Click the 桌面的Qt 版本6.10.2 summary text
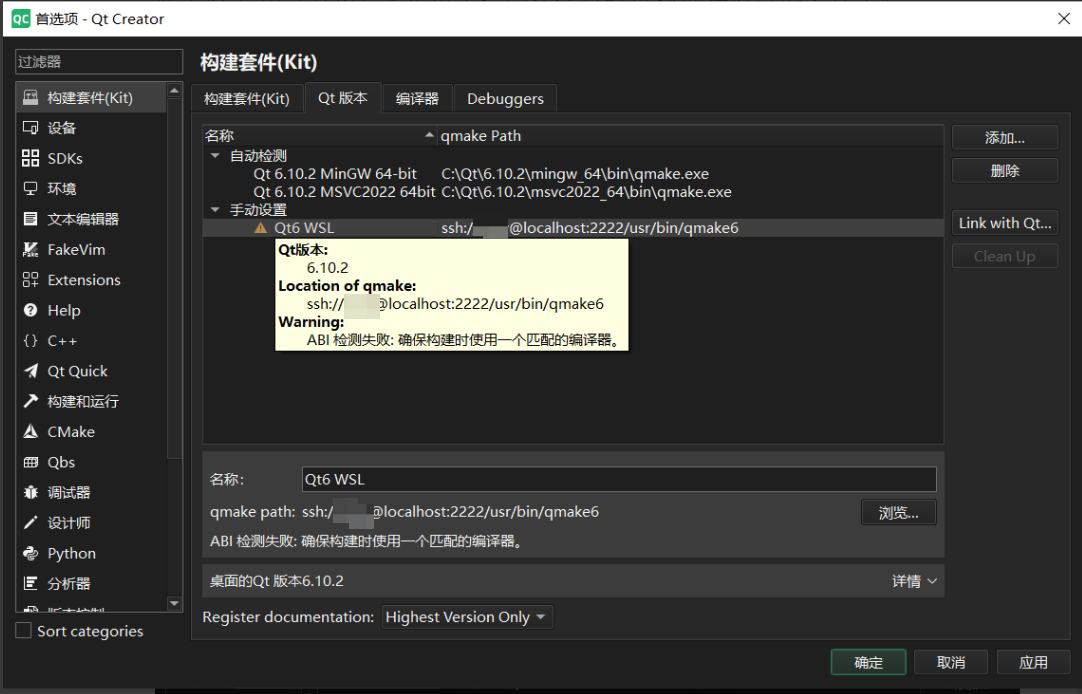Image resolution: width=1082 pixels, height=694 pixels. tap(277, 581)
